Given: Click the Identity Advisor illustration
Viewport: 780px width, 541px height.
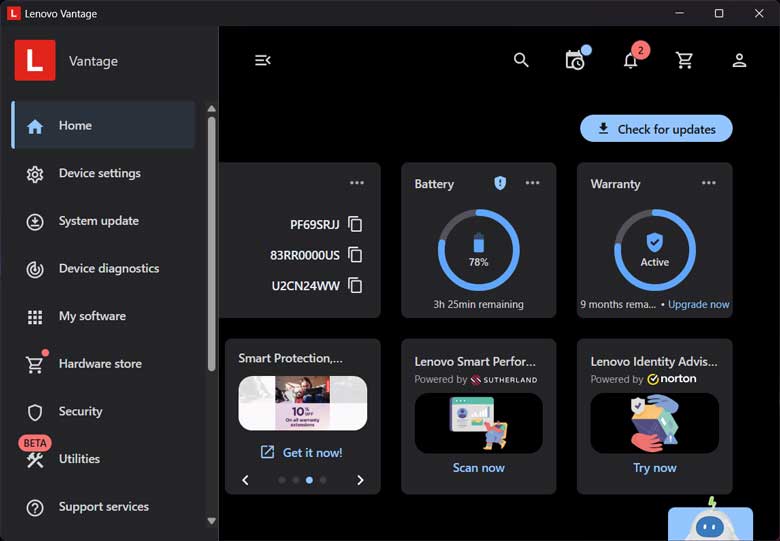Looking at the screenshot, I should pos(655,423).
